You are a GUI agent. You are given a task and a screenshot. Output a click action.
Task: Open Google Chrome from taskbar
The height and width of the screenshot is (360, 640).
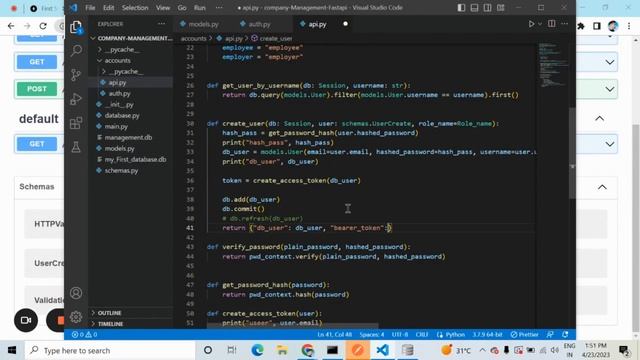(308, 350)
